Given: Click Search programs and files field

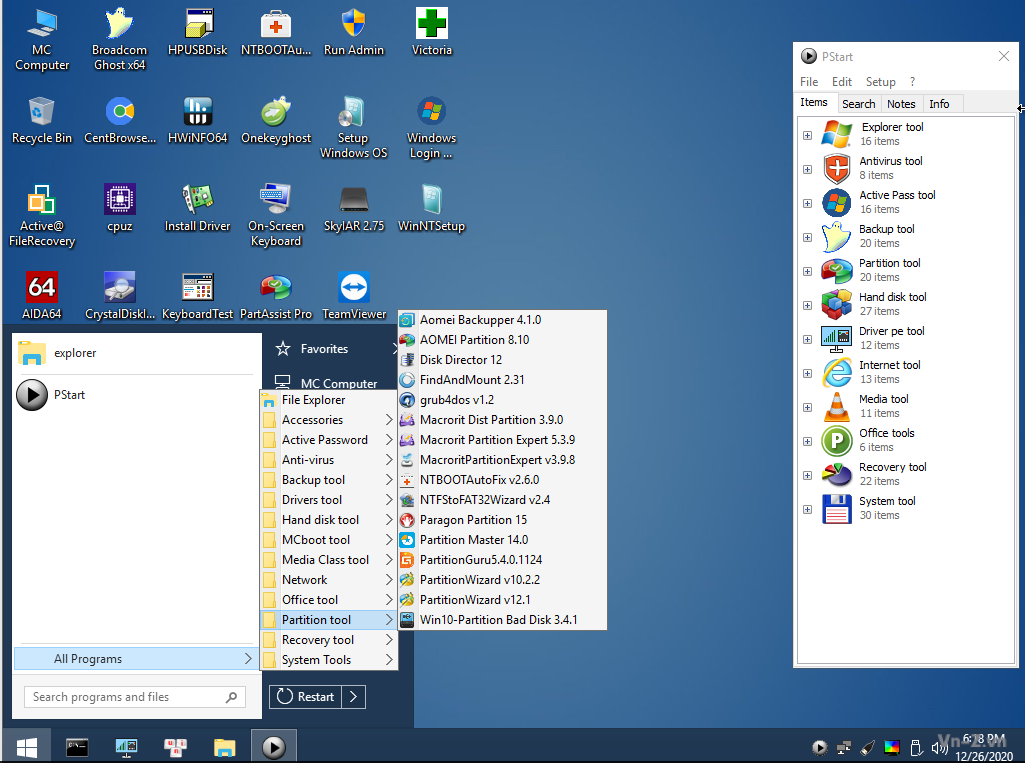Looking at the screenshot, I should click(135, 697).
